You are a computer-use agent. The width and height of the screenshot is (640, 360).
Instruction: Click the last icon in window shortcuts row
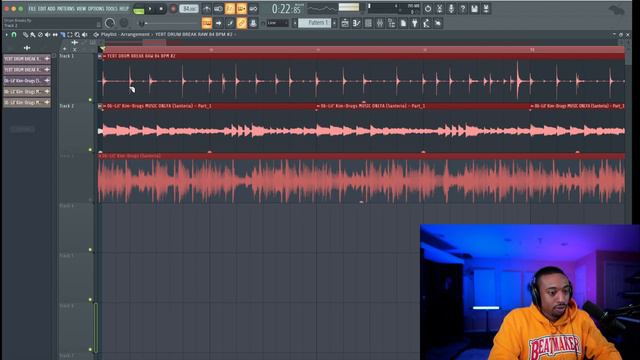(x=438, y=23)
